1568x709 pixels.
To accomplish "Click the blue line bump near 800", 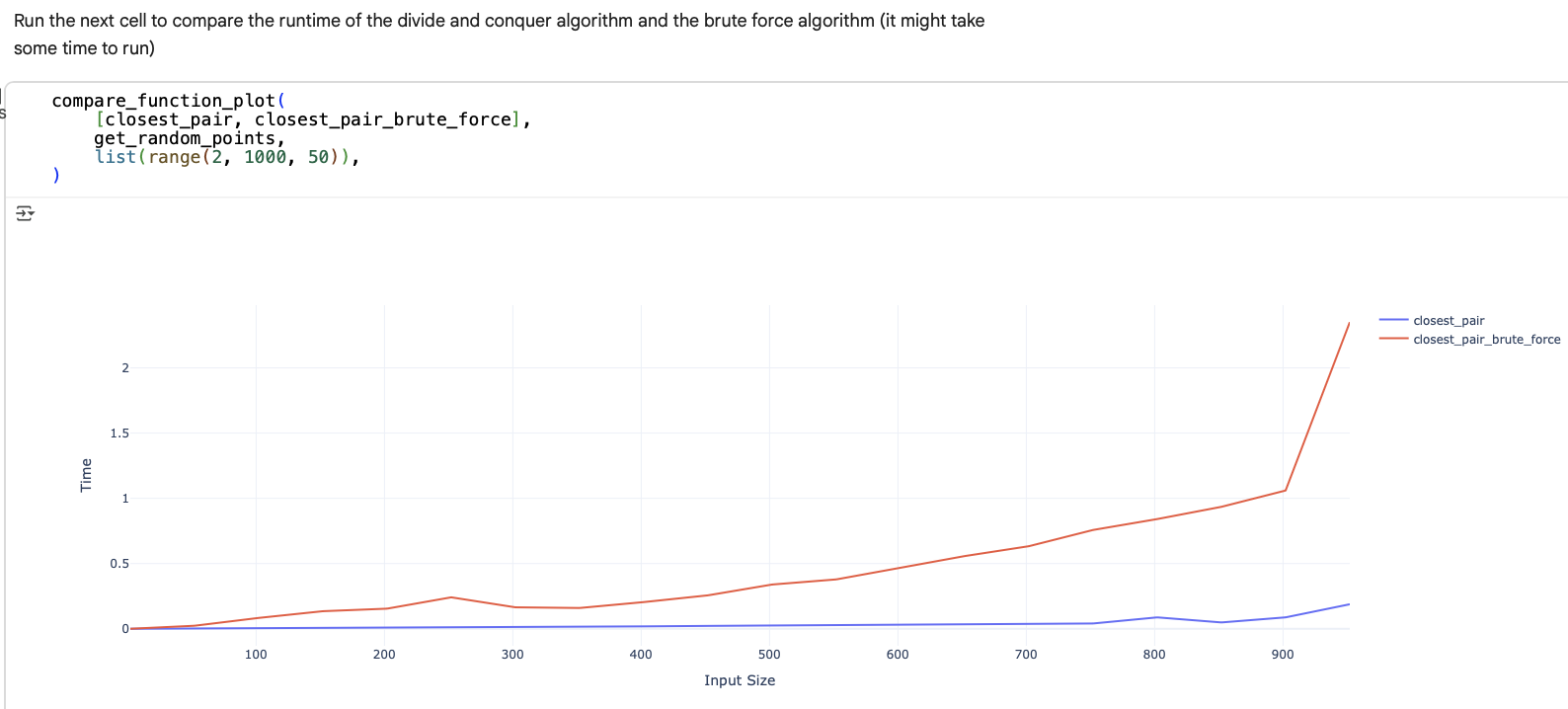I will (1156, 617).
